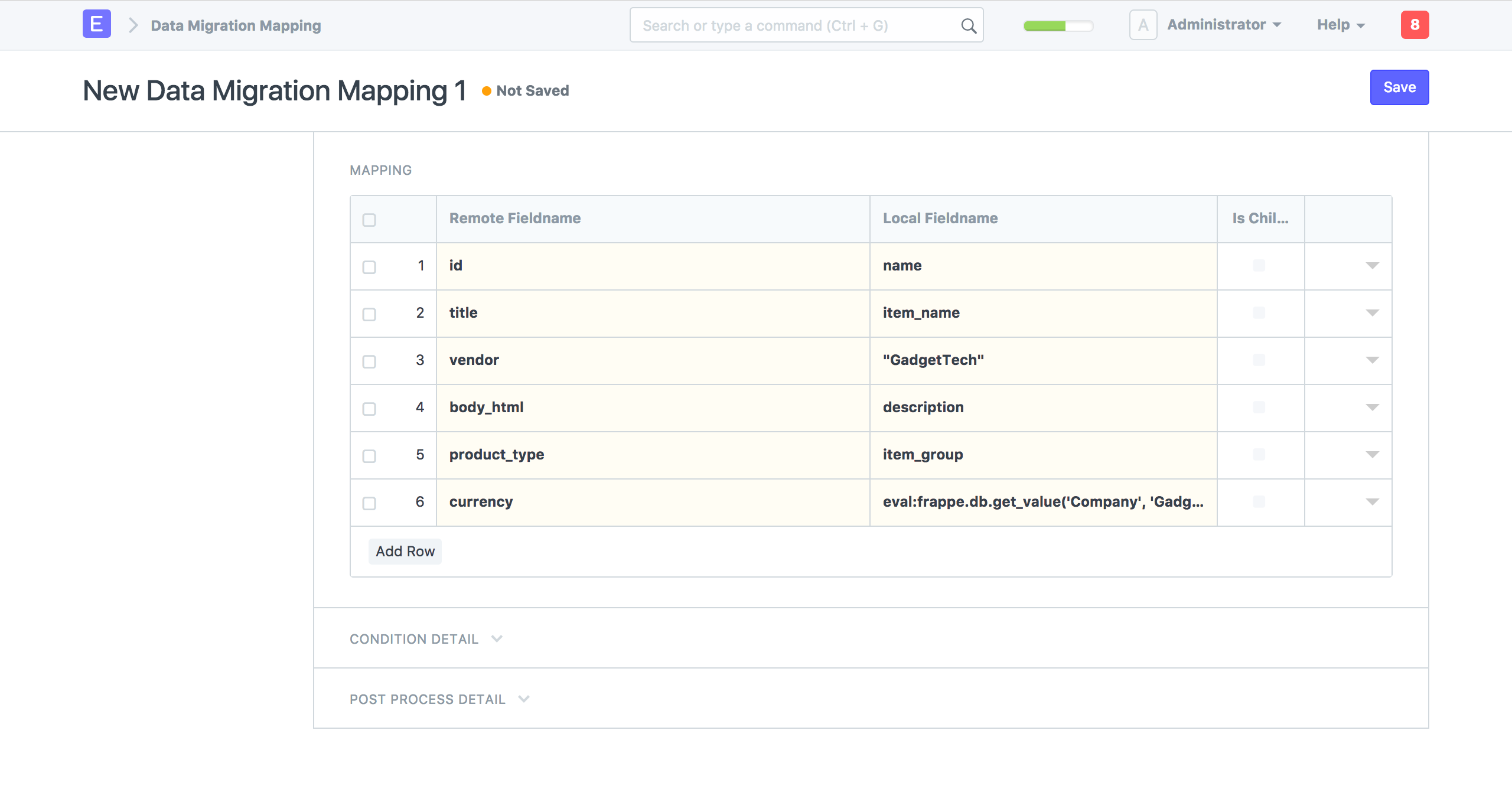Save the new data migration mapping

(x=1399, y=87)
